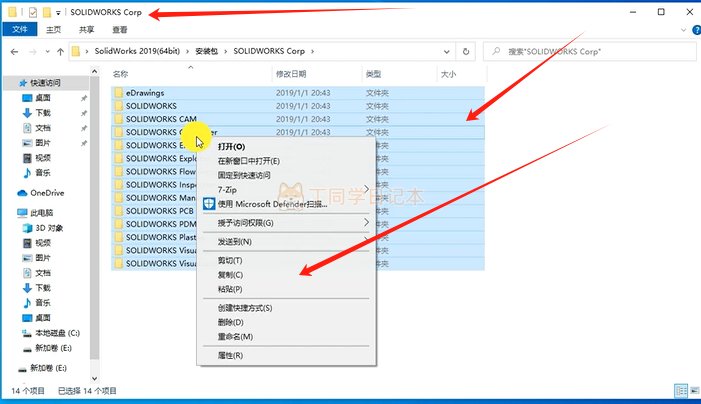Click the search SOLIDWORKS Corp box

[x=590, y=51]
